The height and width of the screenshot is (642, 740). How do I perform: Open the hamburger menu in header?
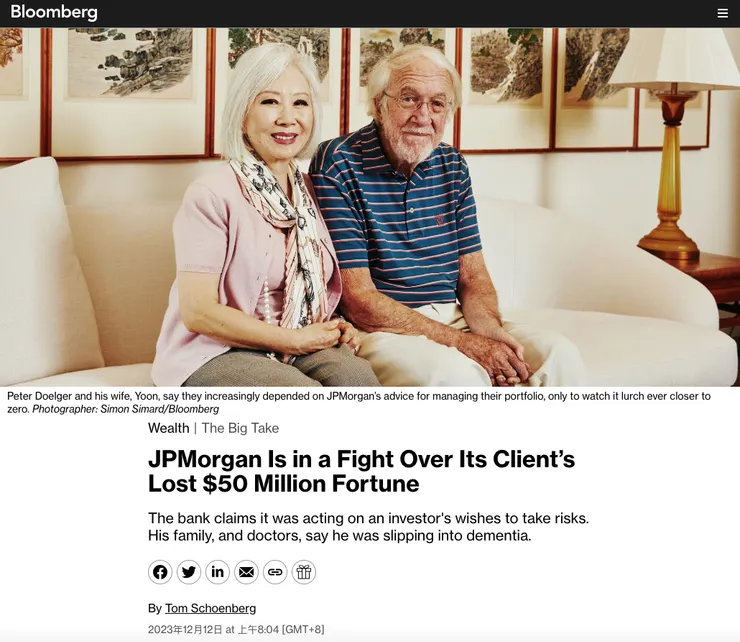723,13
